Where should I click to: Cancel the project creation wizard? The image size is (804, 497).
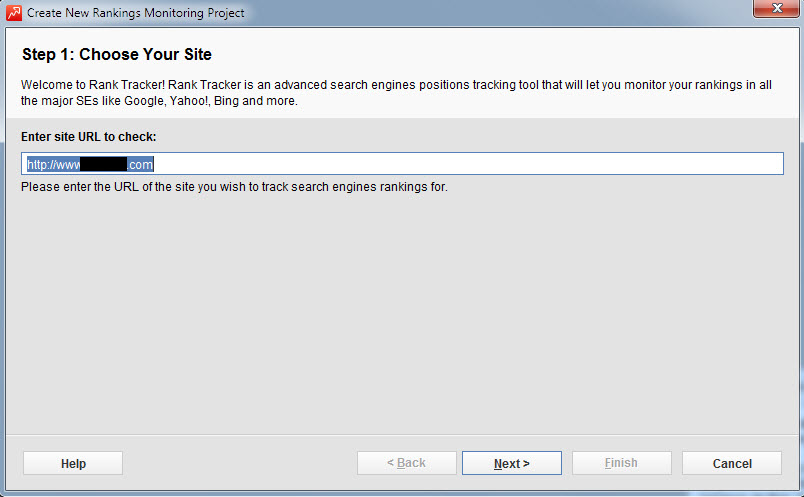tap(732, 463)
